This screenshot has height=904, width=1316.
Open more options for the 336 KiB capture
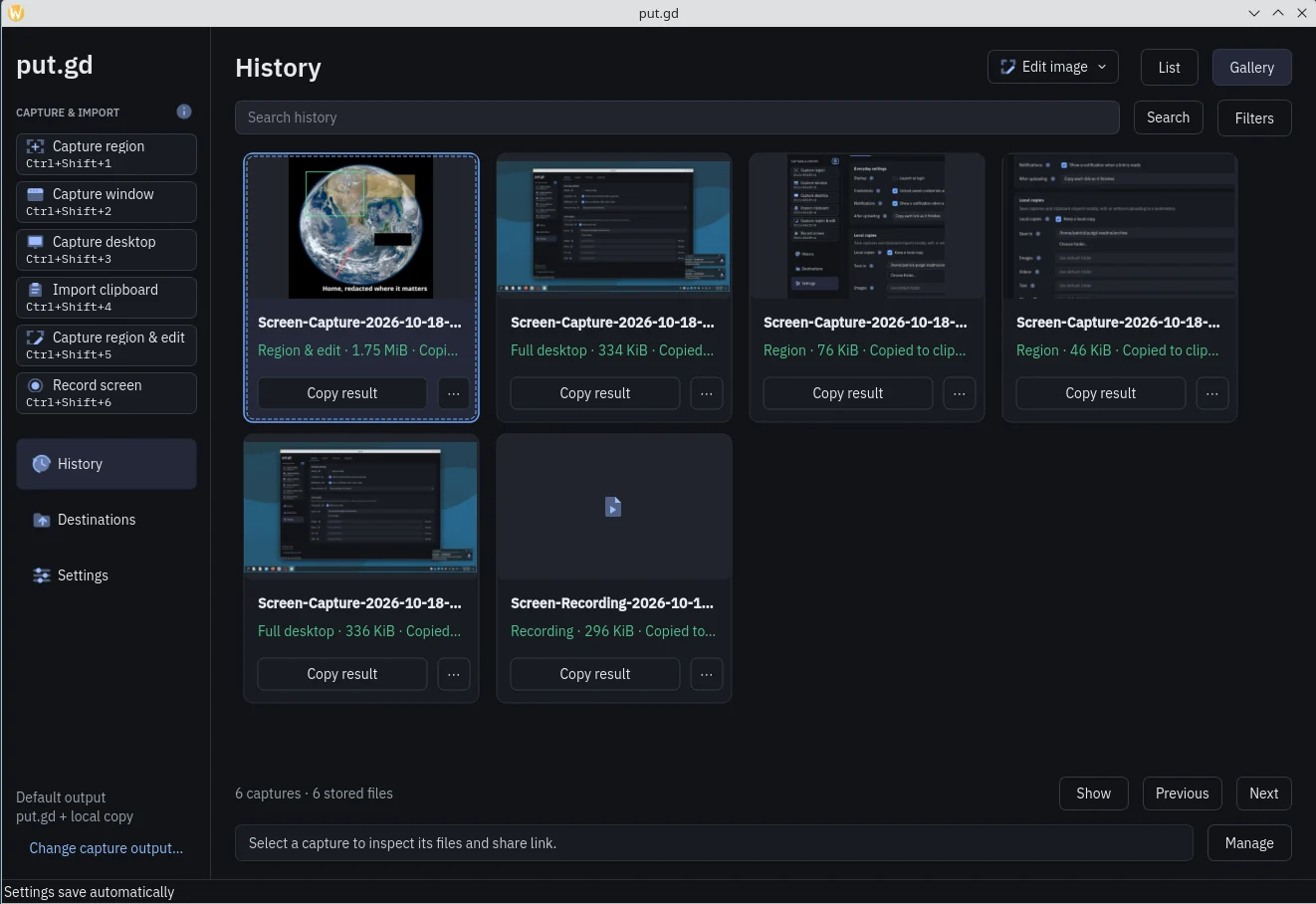(x=454, y=674)
